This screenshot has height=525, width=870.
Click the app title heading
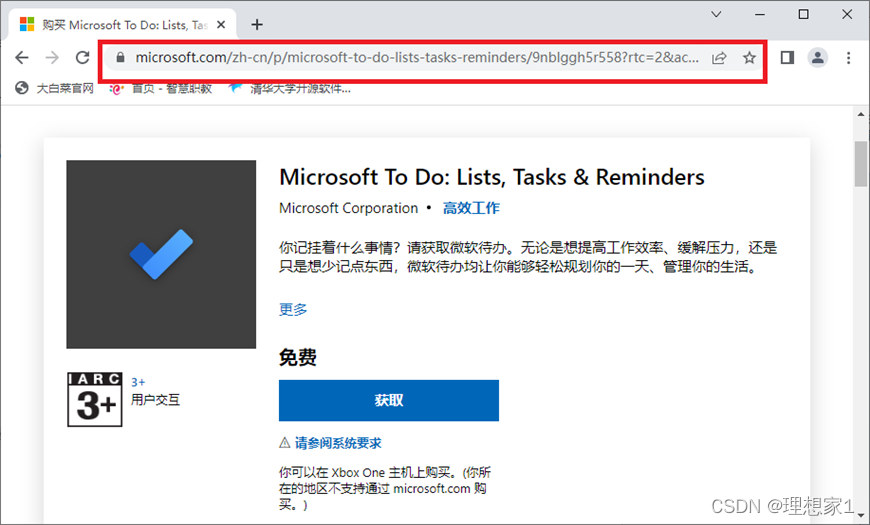pyautogui.click(x=492, y=177)
